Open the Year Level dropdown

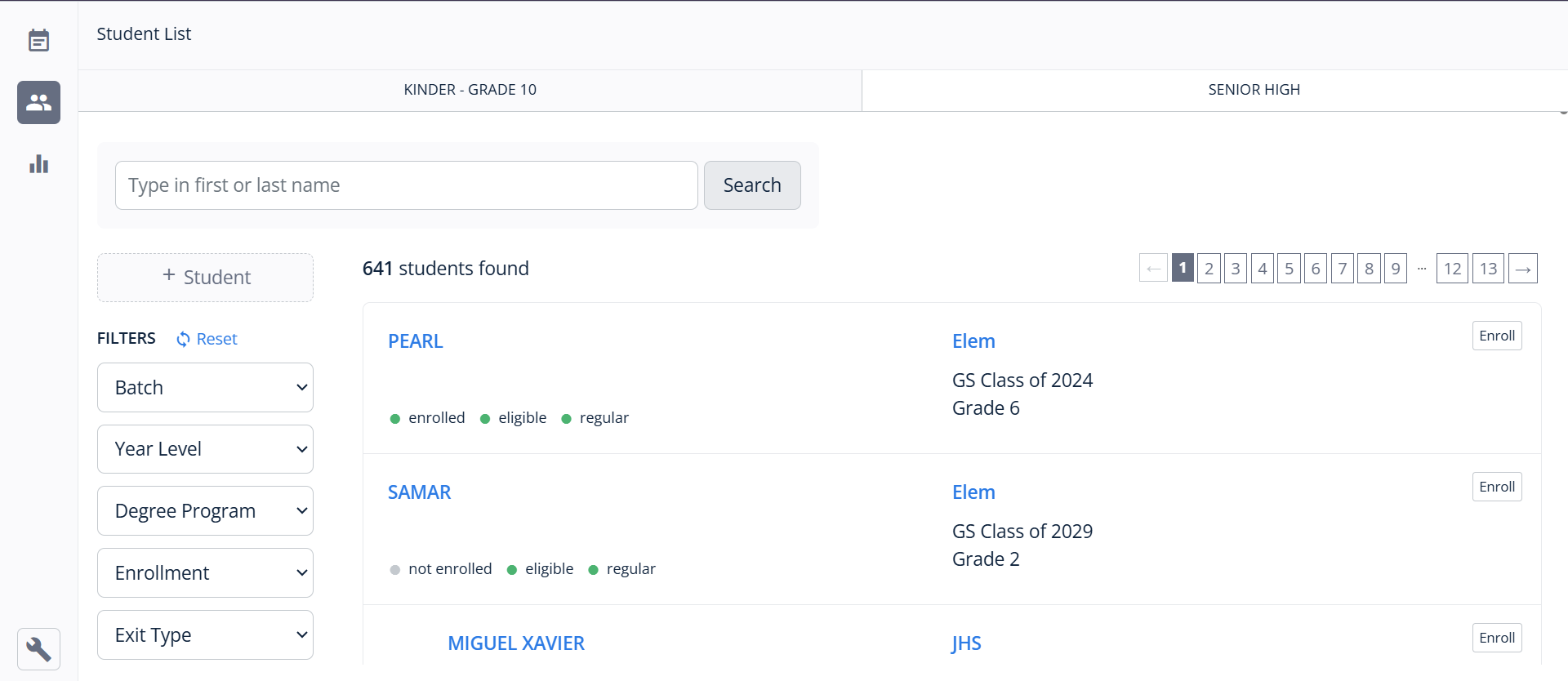tap(205, 449)
